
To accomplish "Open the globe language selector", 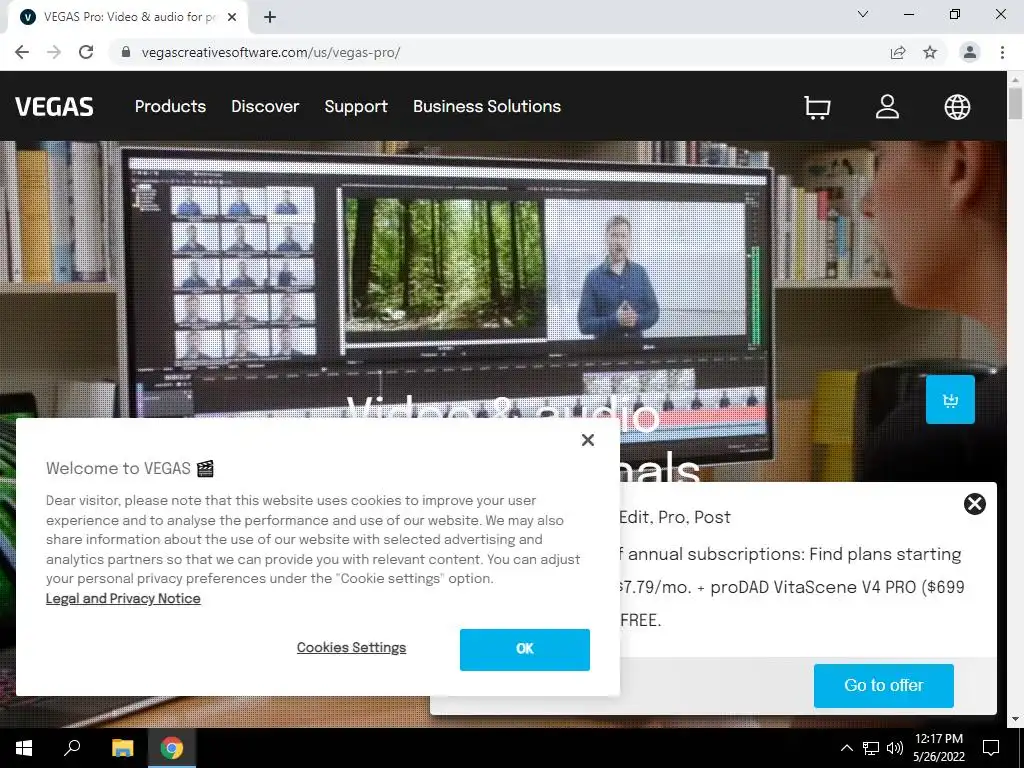I will 957,107.
